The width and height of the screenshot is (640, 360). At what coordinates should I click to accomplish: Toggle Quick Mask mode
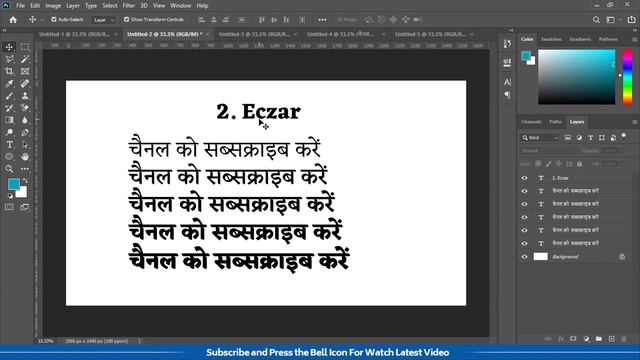[9, 207]
